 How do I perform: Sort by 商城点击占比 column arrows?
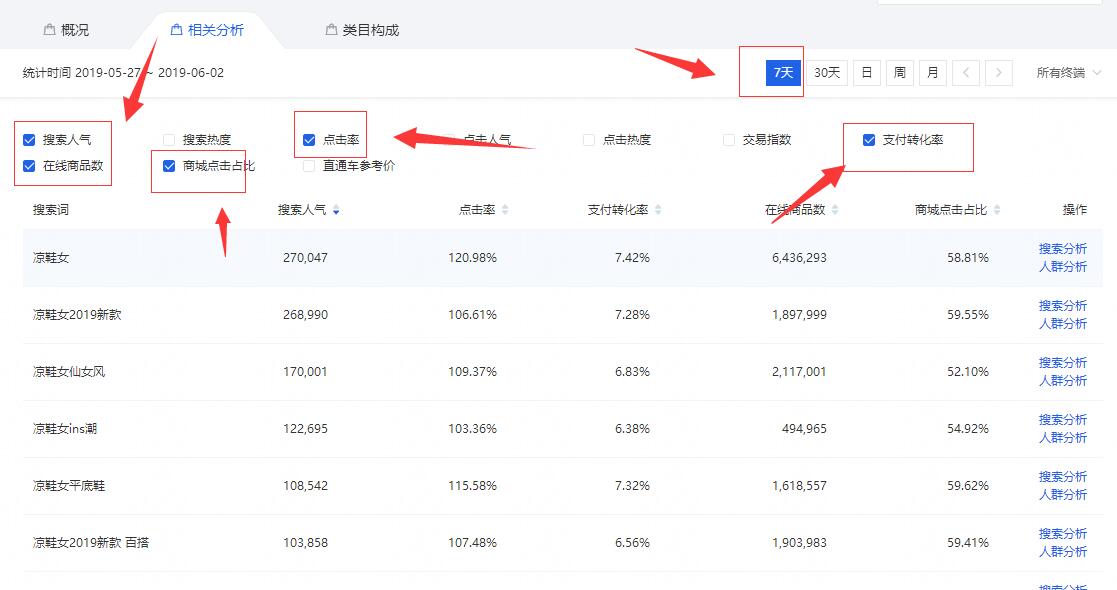(x=997, y=209)
